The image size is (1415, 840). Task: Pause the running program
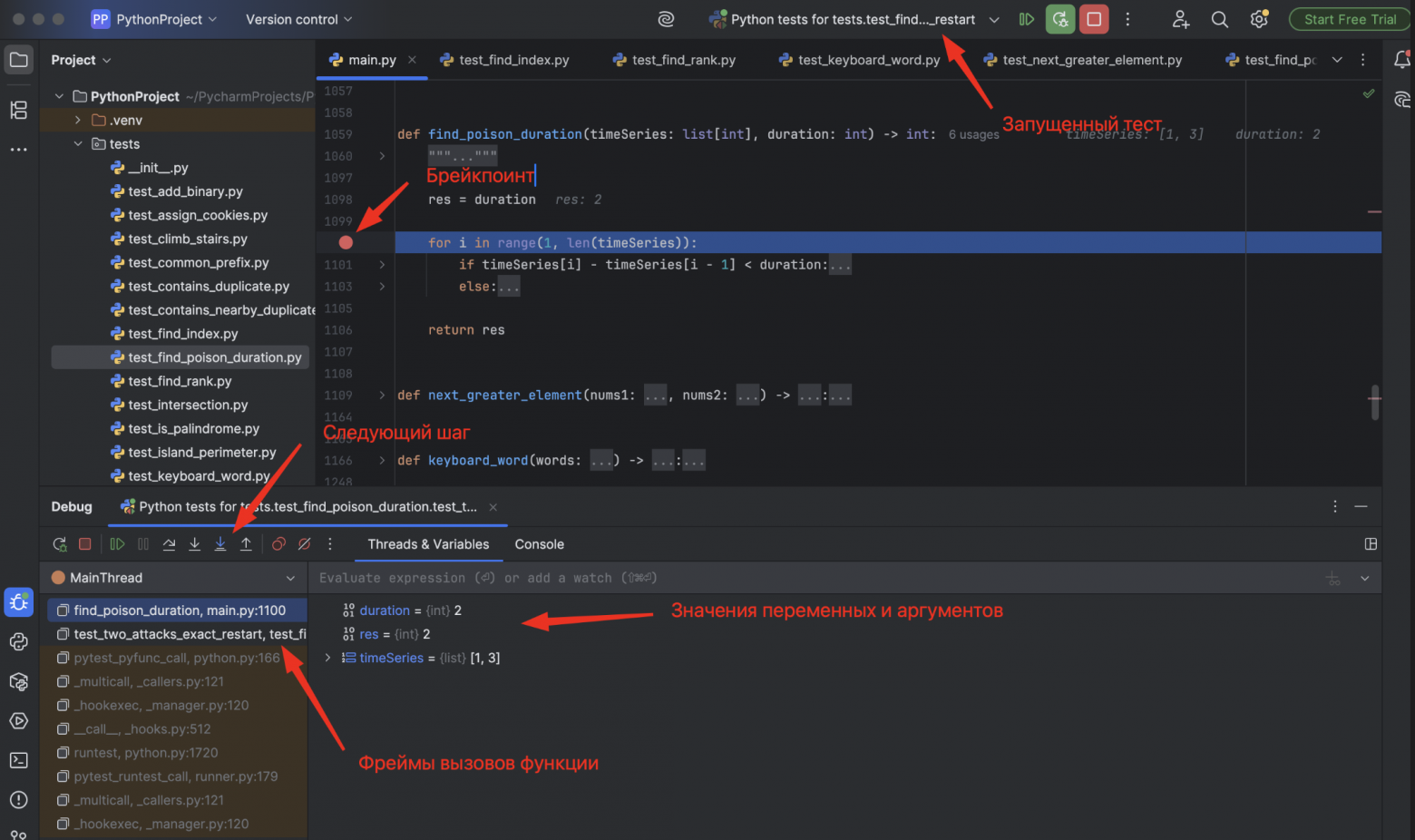[142, 543]
